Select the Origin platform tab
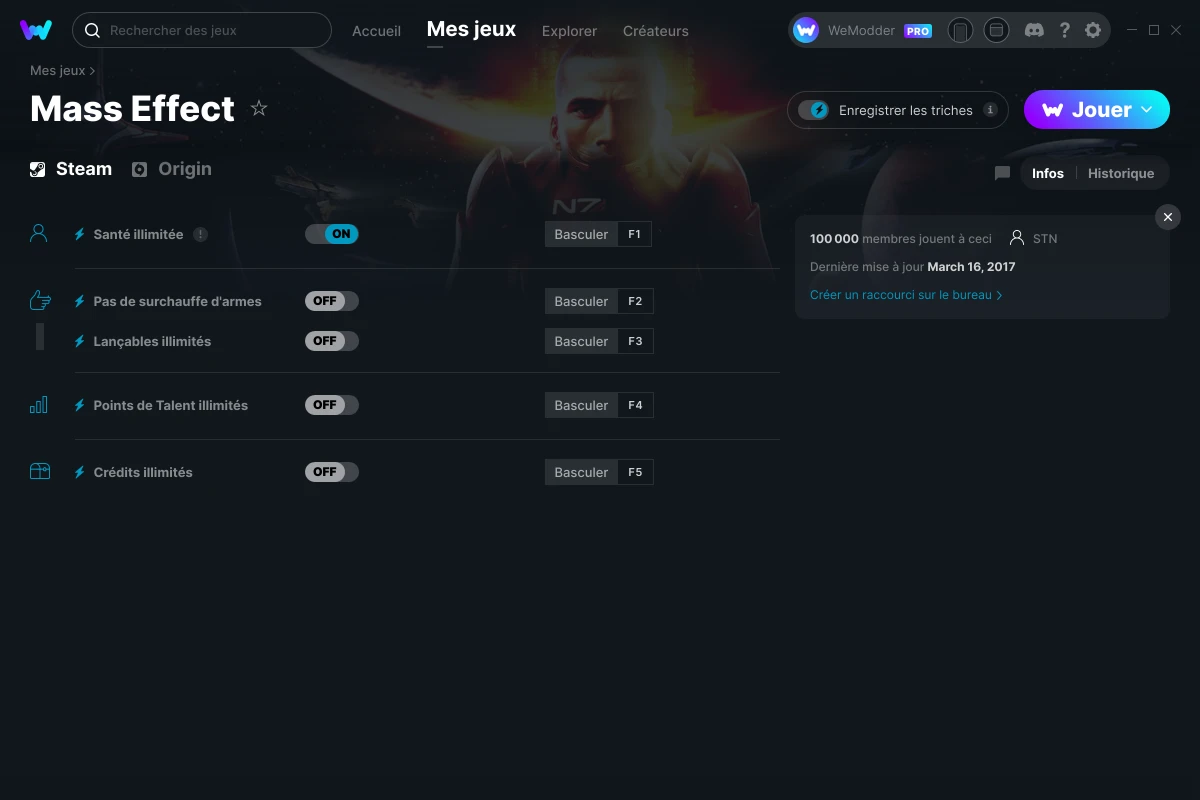The image size is (1200, 800). [172, 169]
